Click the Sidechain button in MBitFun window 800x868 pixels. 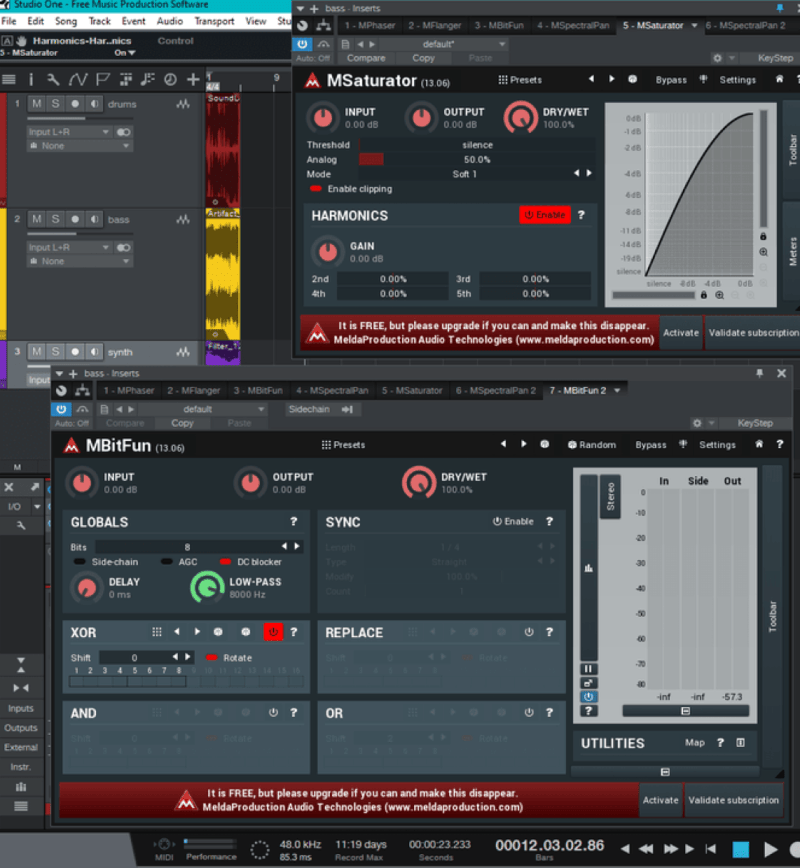[x=321, y=409]
